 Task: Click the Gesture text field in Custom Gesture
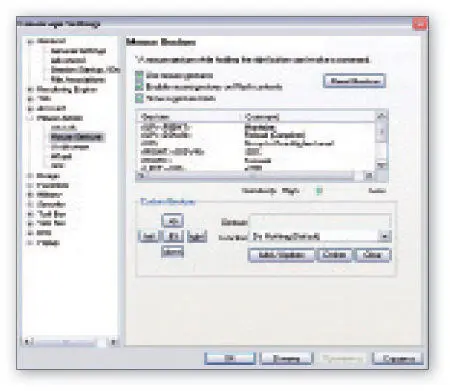click(x=320, y=221)
